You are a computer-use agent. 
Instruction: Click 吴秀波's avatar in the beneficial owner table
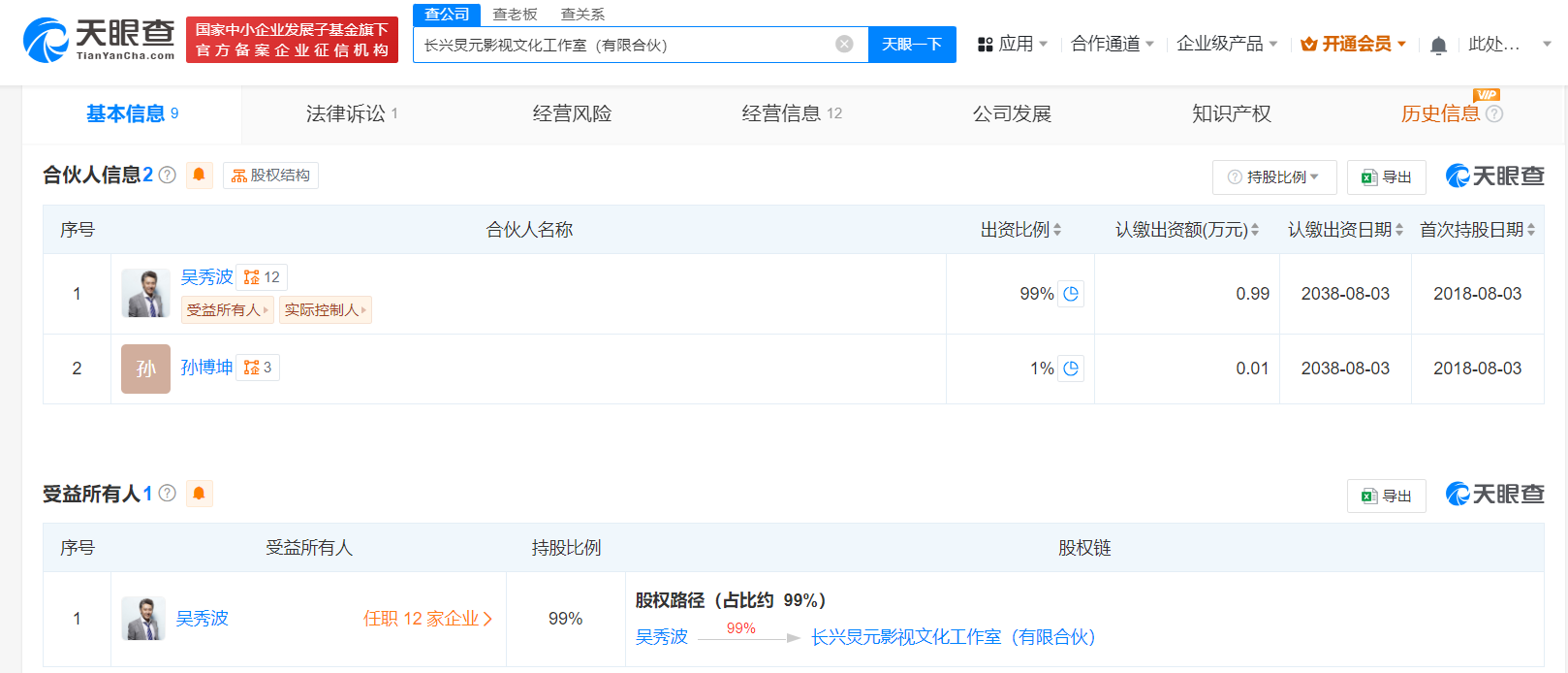pyautogui.click(x=143, y=619)
